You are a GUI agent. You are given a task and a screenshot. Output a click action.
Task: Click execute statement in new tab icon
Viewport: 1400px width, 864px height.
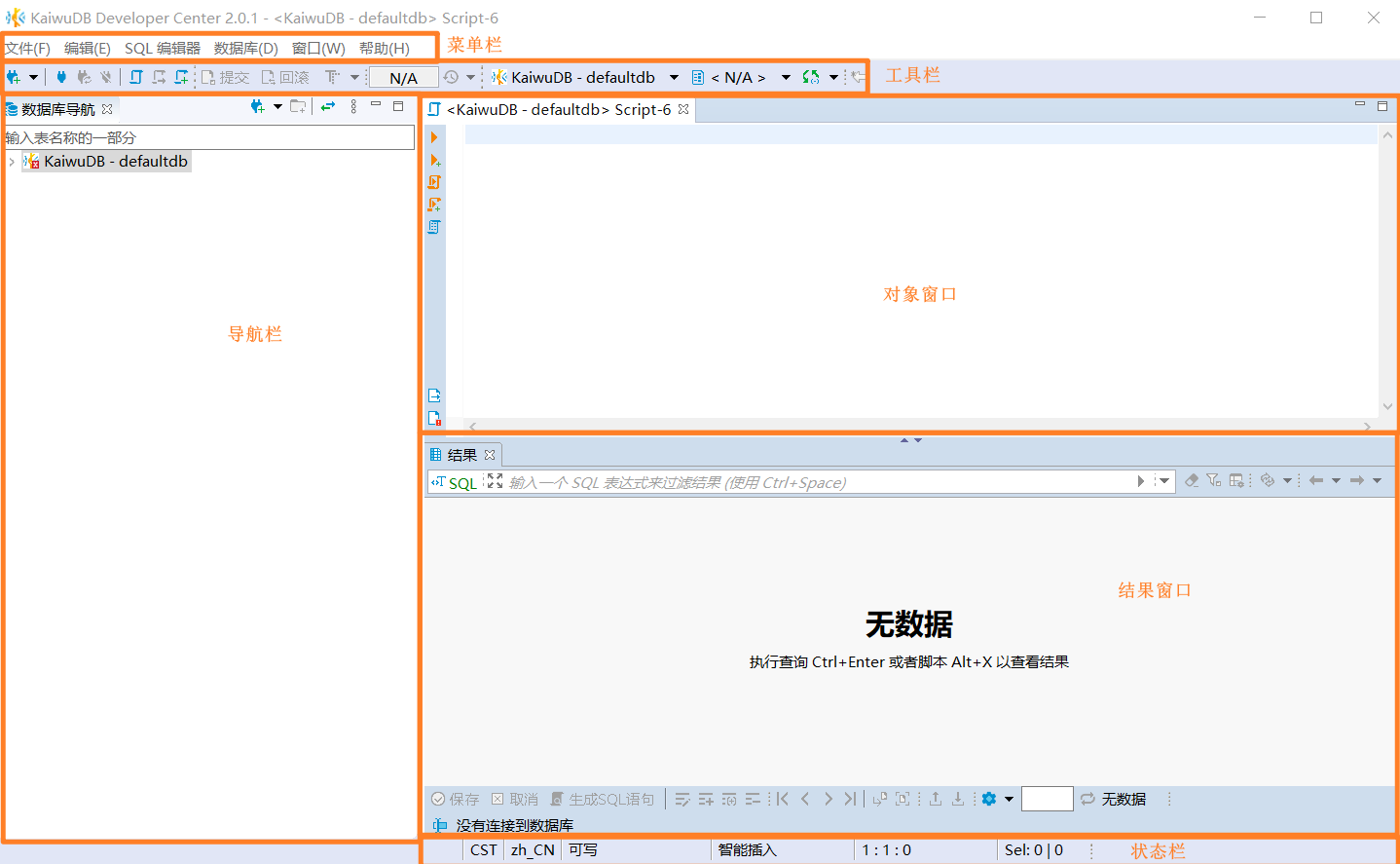click(x=434, y=160)
